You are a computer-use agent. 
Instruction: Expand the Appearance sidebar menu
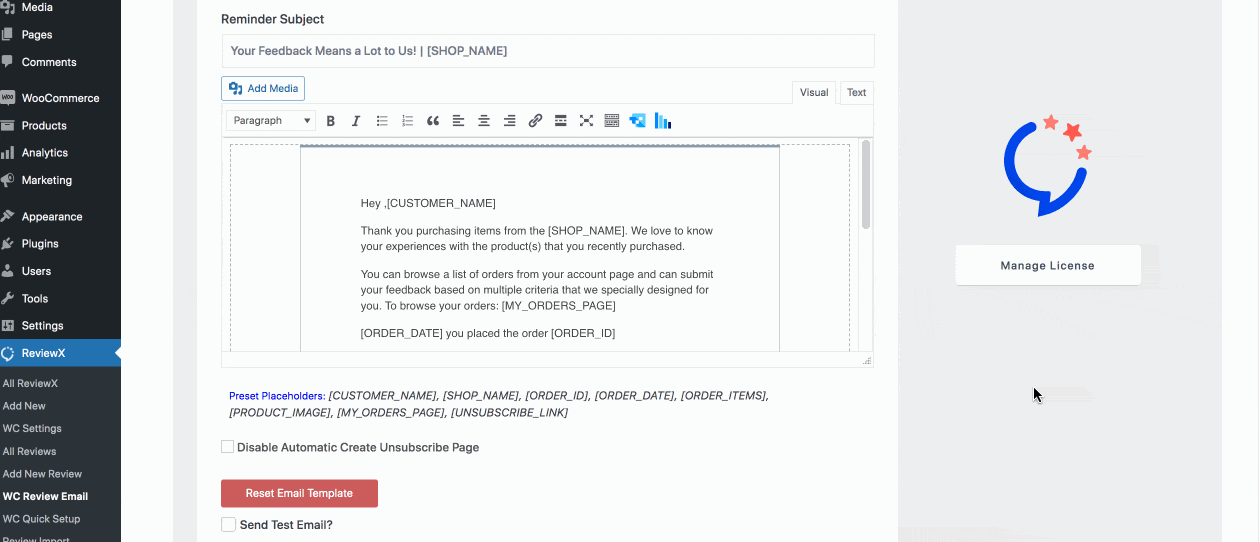coord(52,216)
